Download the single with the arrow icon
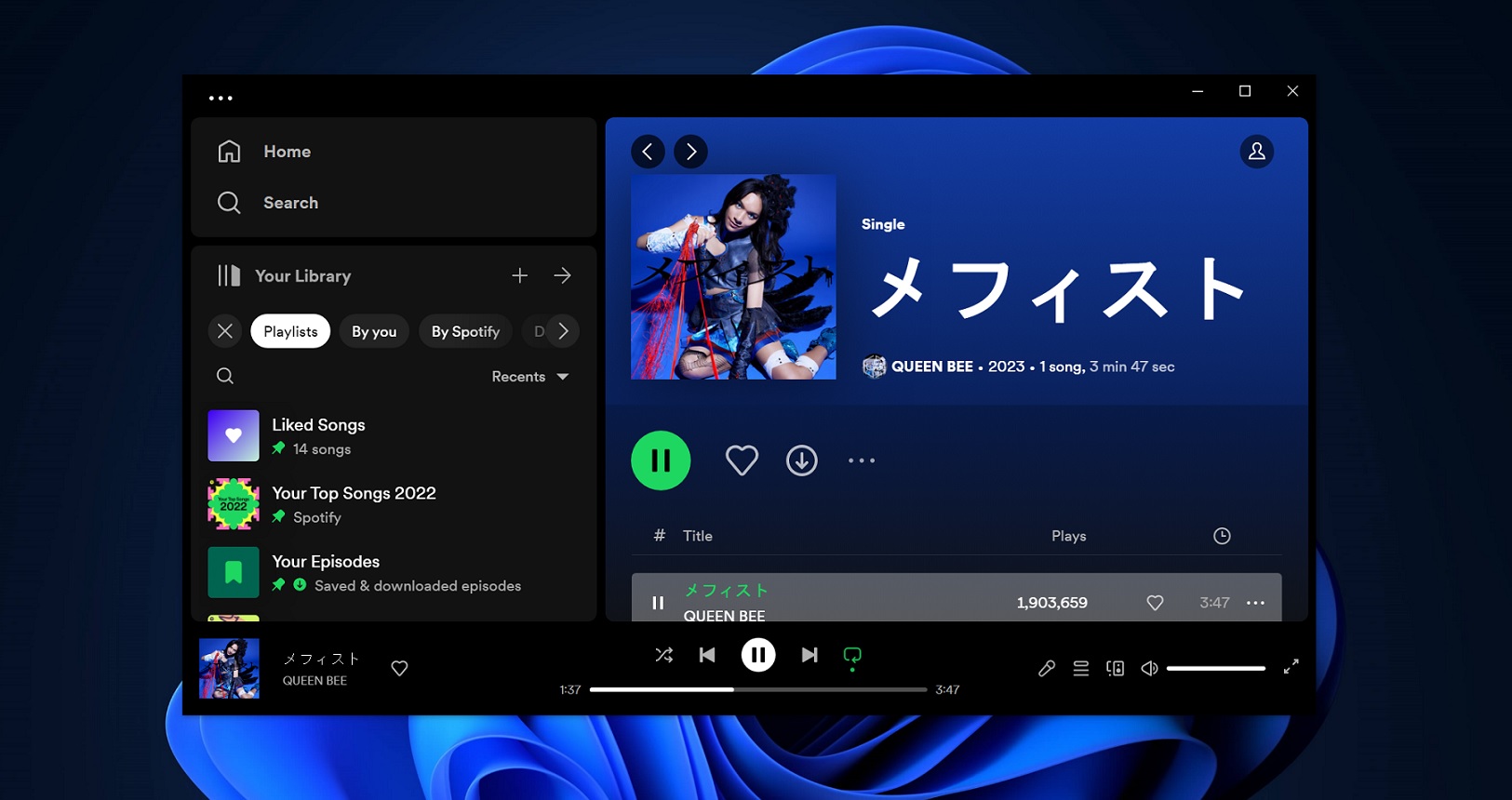The image size is (1512, 800). (x=801, y=460)
